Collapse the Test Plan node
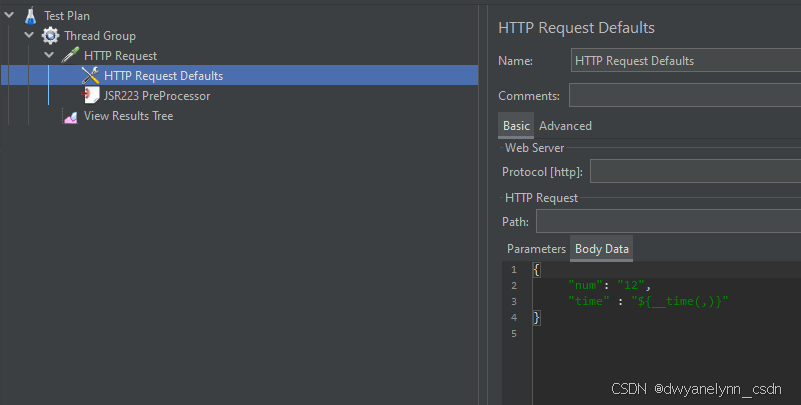Screen dimensions: 801x405 coord(9,15)
